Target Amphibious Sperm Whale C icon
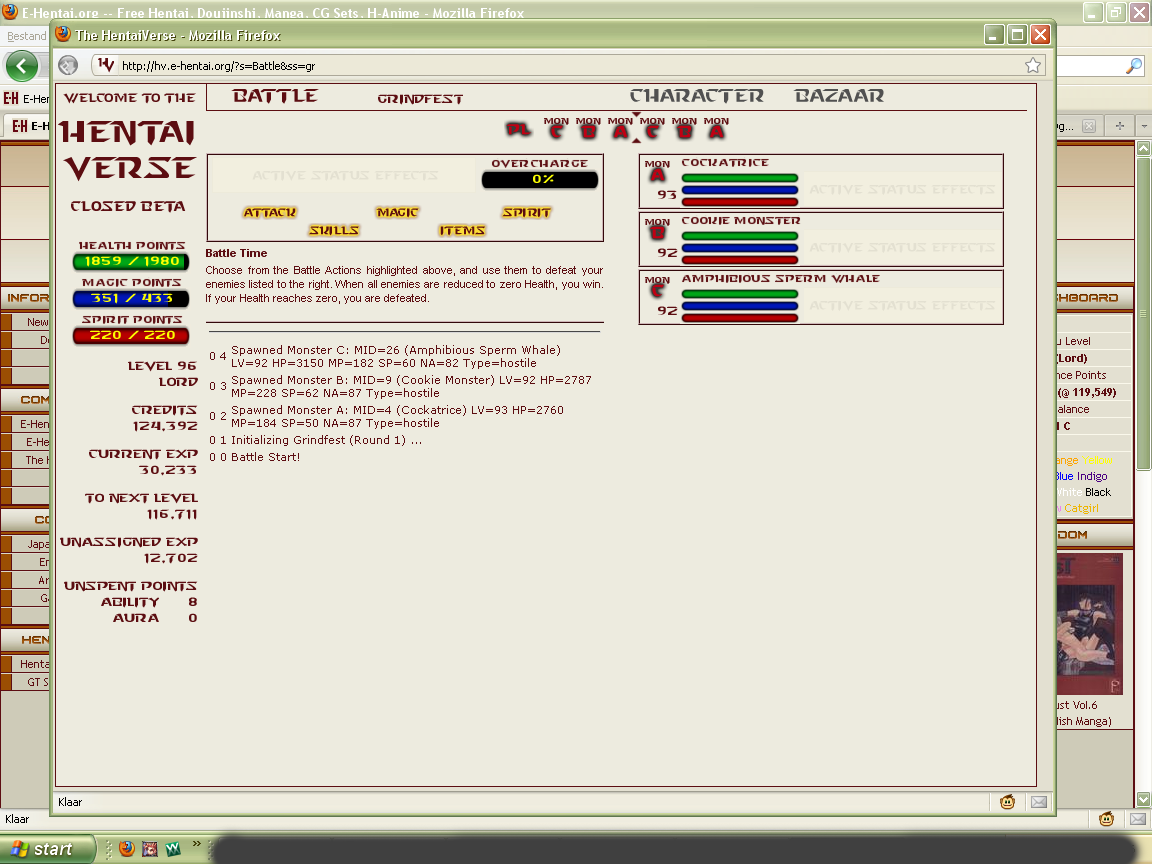Screen dimensions: 1152x864 point(658,291)
